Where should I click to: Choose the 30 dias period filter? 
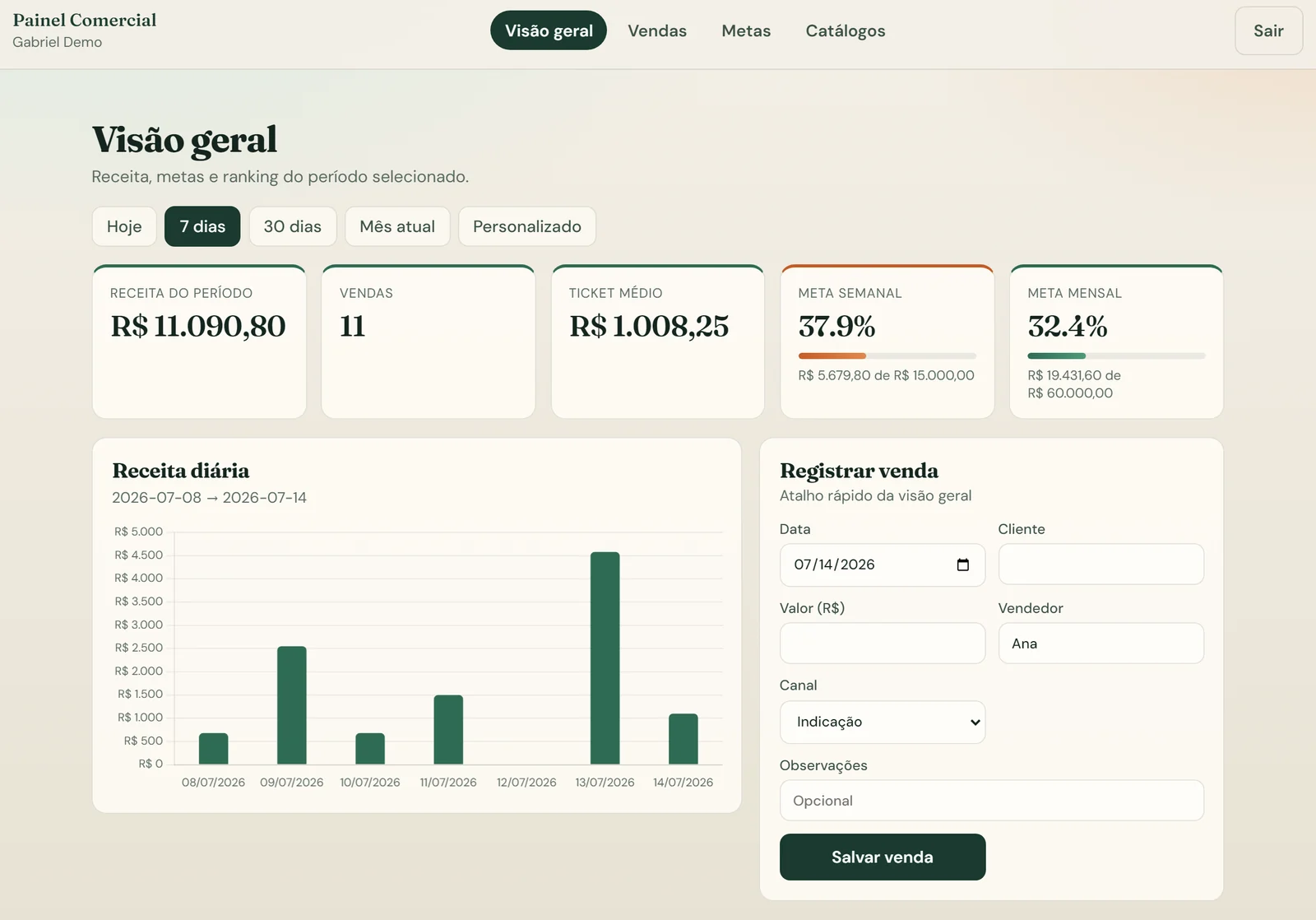coord(293,226)
